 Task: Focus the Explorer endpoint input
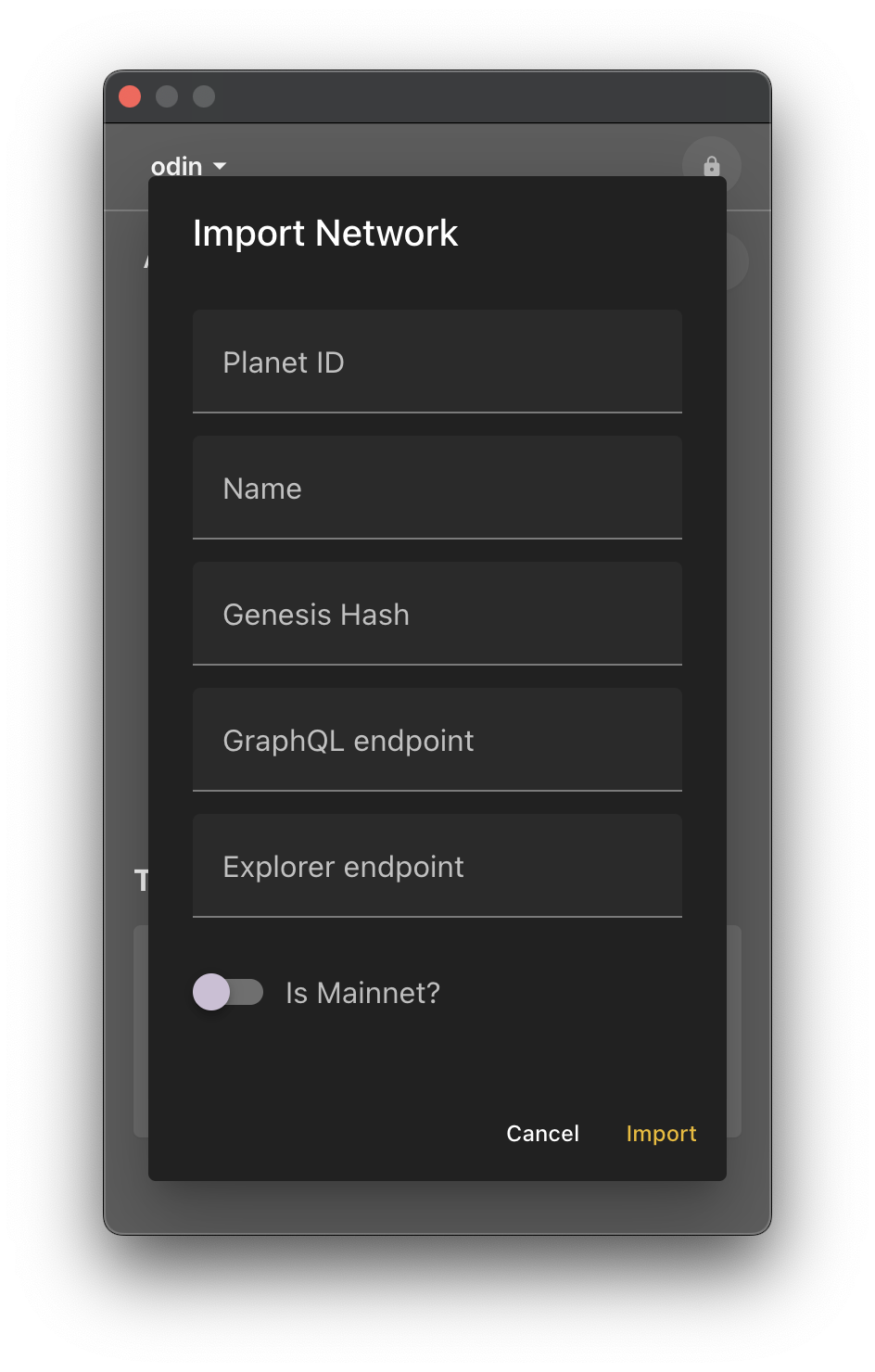tap(437, 866)
